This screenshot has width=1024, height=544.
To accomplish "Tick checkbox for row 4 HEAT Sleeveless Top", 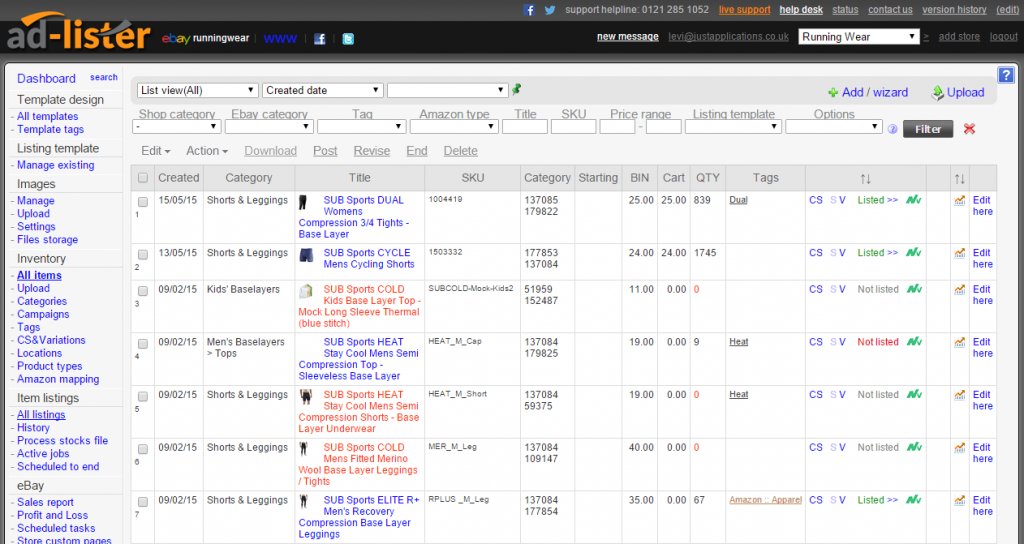I will pos(143,344).
